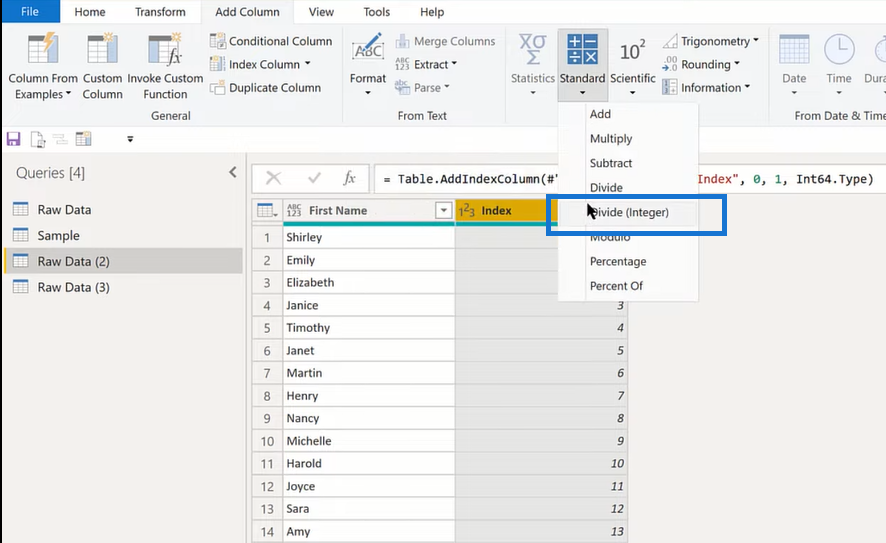The image size is (886, 543).
Task: Switch to the Transform tab
Action: (160, 12)
